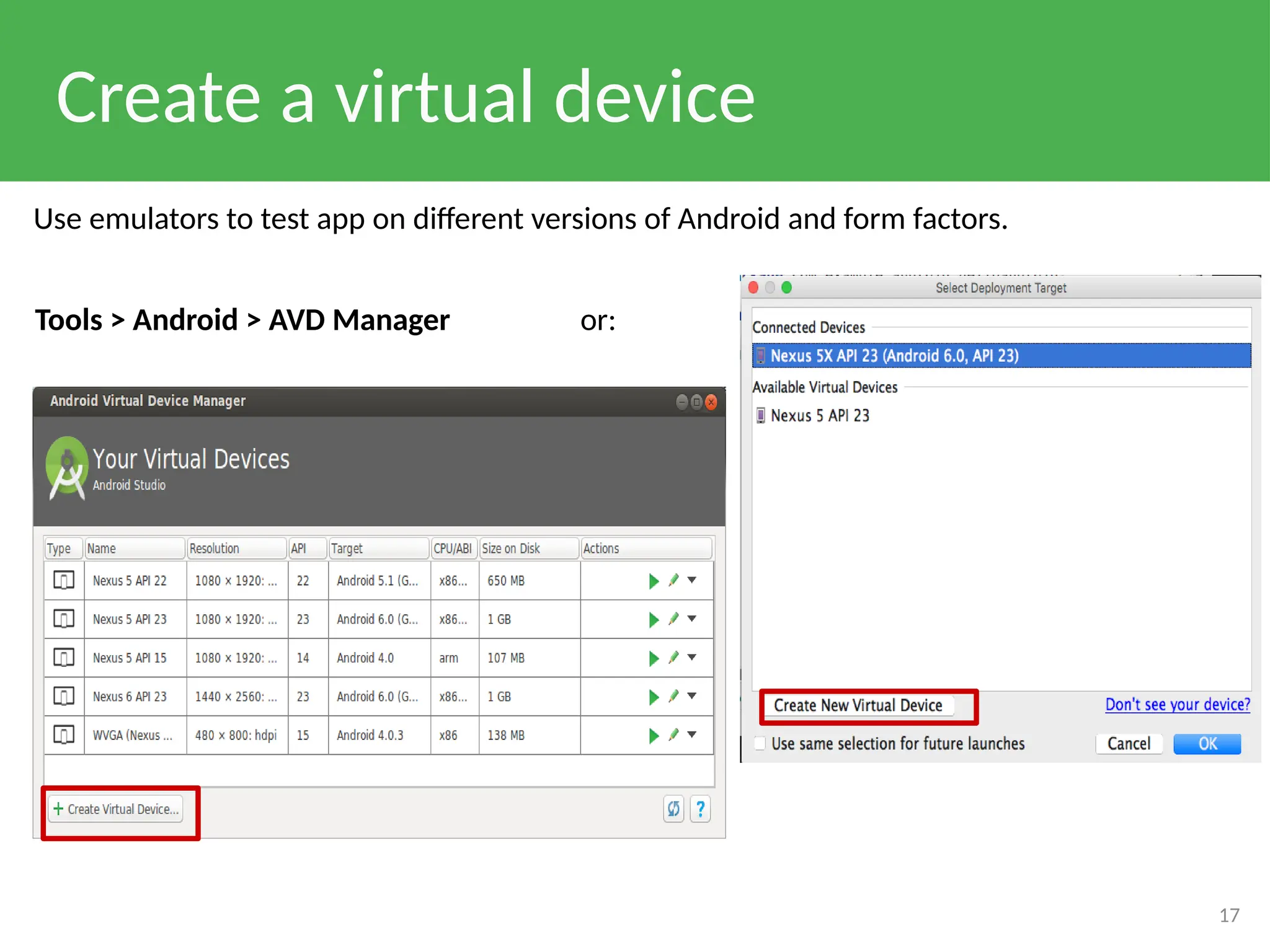The image size is (1270, 952).
Task: Launch the WVGA Nexus emulator
Action: [x=654, y=736]
